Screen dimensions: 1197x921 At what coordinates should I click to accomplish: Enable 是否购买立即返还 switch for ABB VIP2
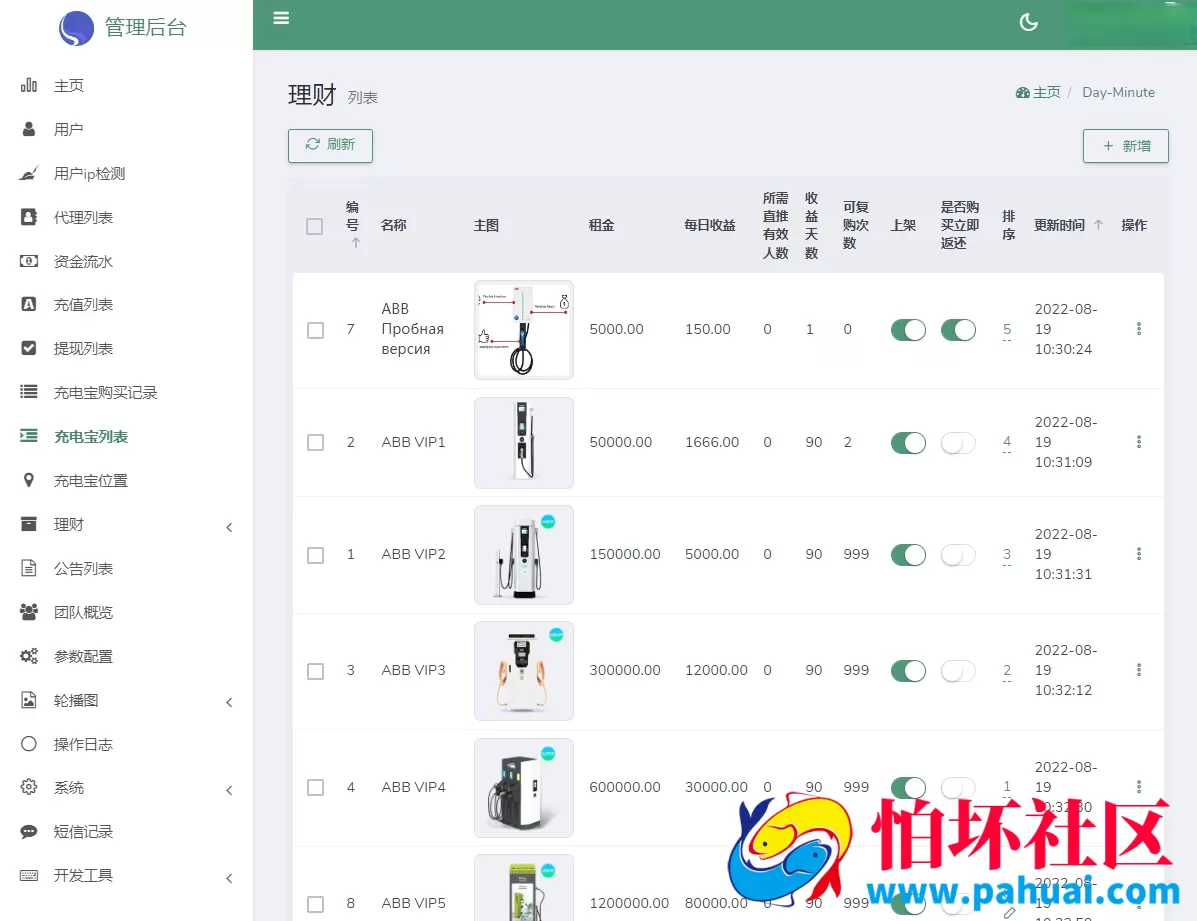[x=958, y=555]
